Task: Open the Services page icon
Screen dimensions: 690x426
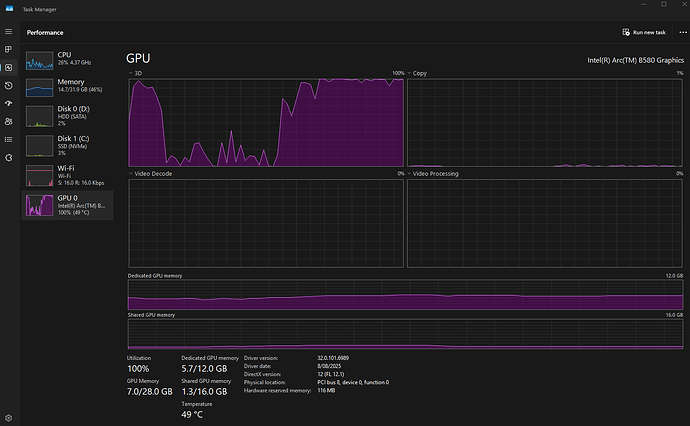Action: [x=8, y=158]
